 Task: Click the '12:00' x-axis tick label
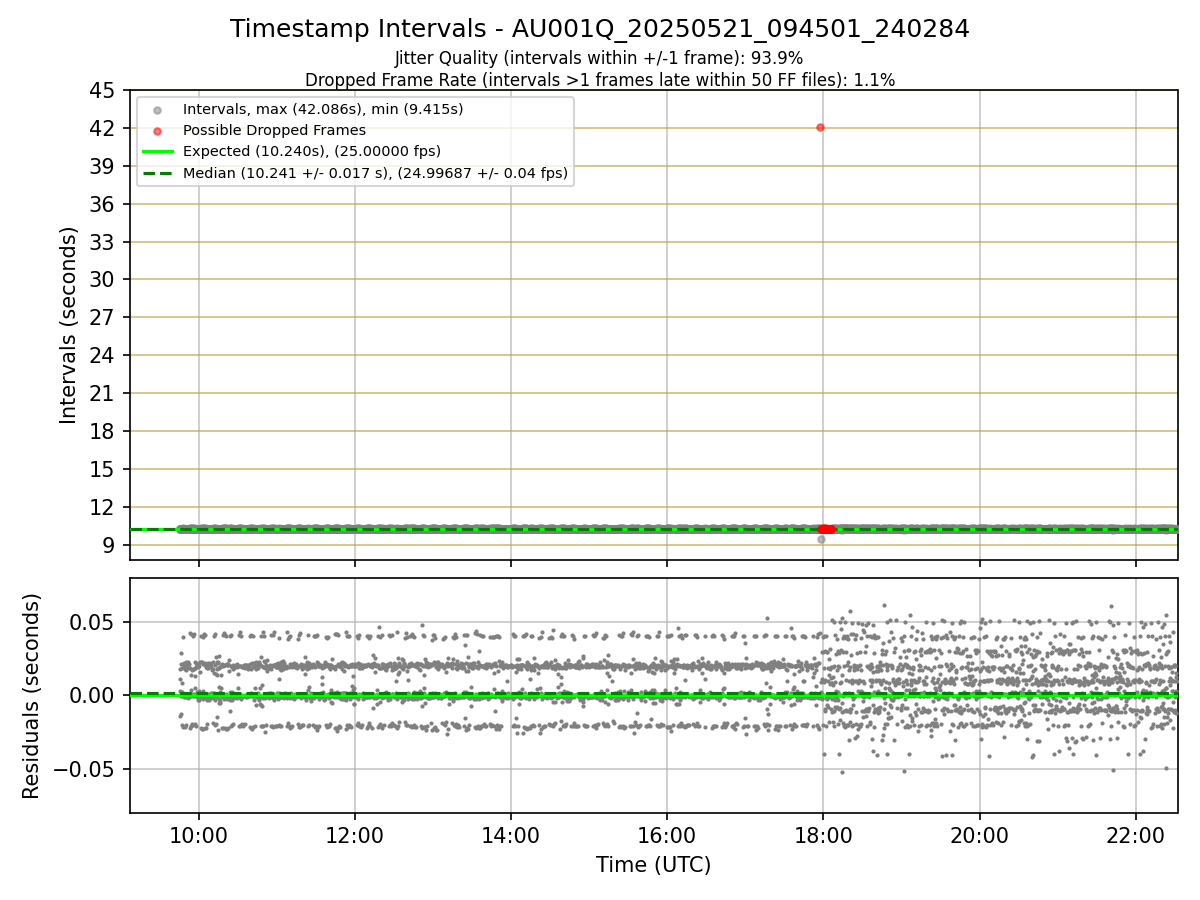pyautogui.click(x=354, y=835)
